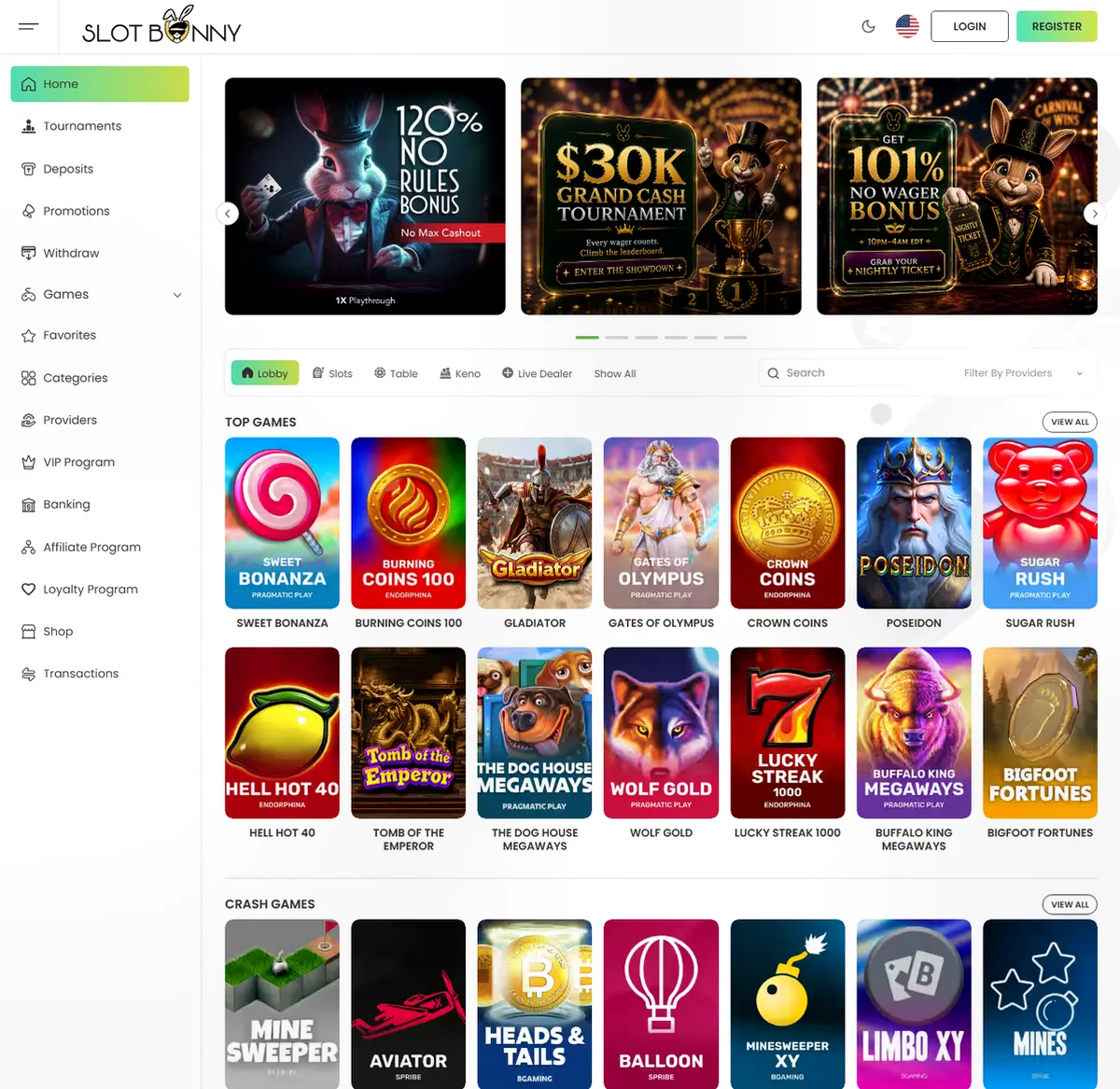
Task: View all Top Games
Action: (1070, 422)
